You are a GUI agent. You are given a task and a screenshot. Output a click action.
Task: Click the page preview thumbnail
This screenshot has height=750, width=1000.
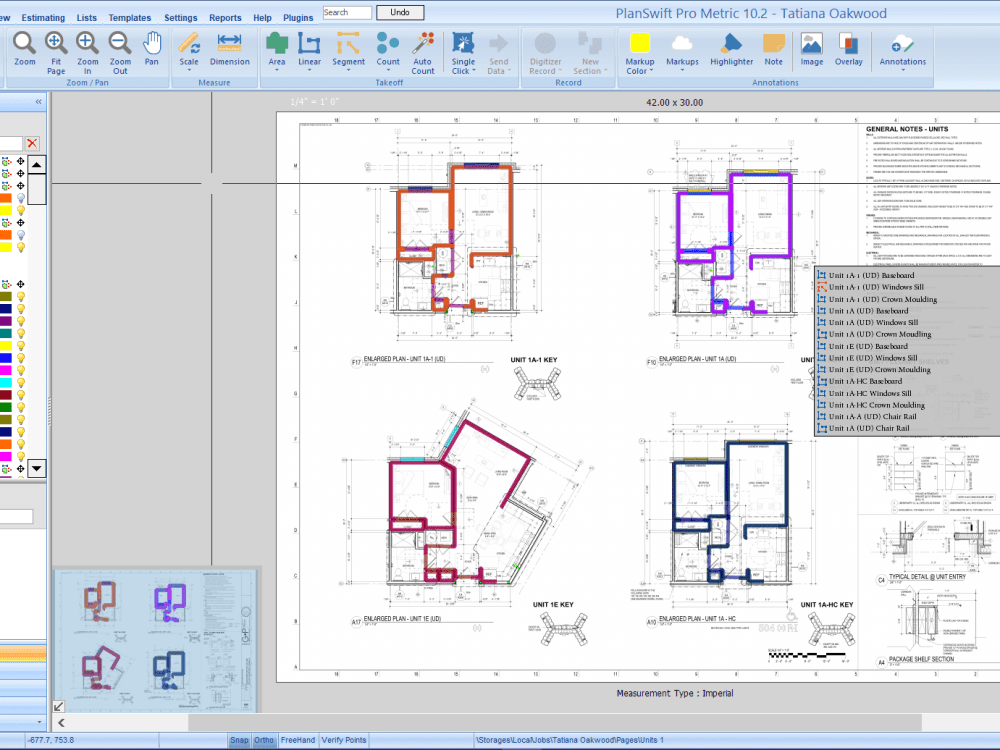[x=157, y=640]
